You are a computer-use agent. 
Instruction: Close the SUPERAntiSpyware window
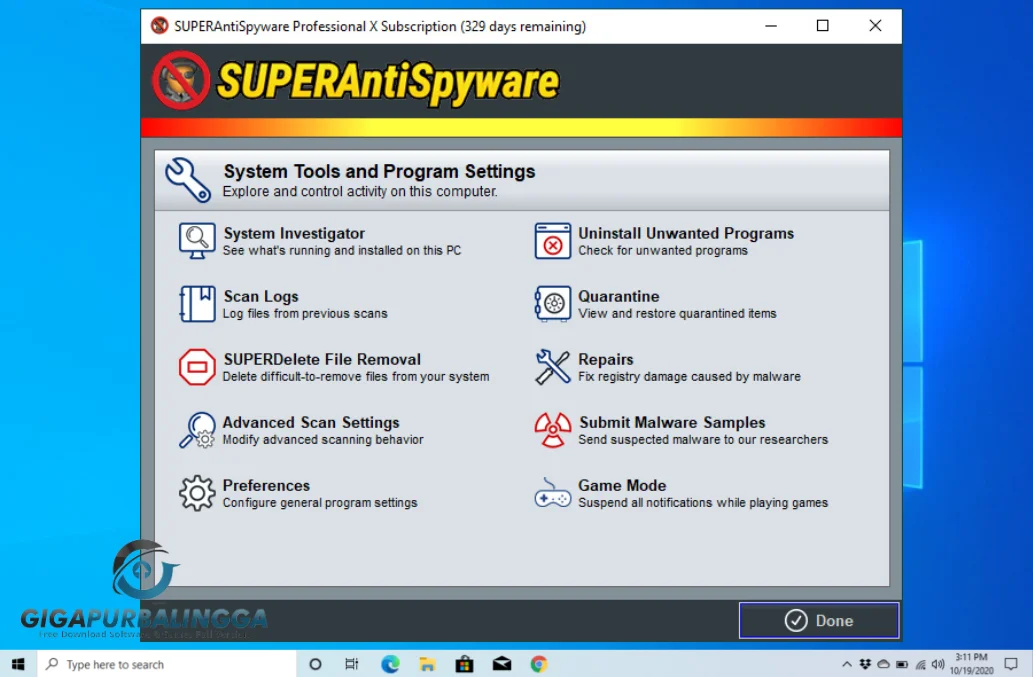pos(875,26)
